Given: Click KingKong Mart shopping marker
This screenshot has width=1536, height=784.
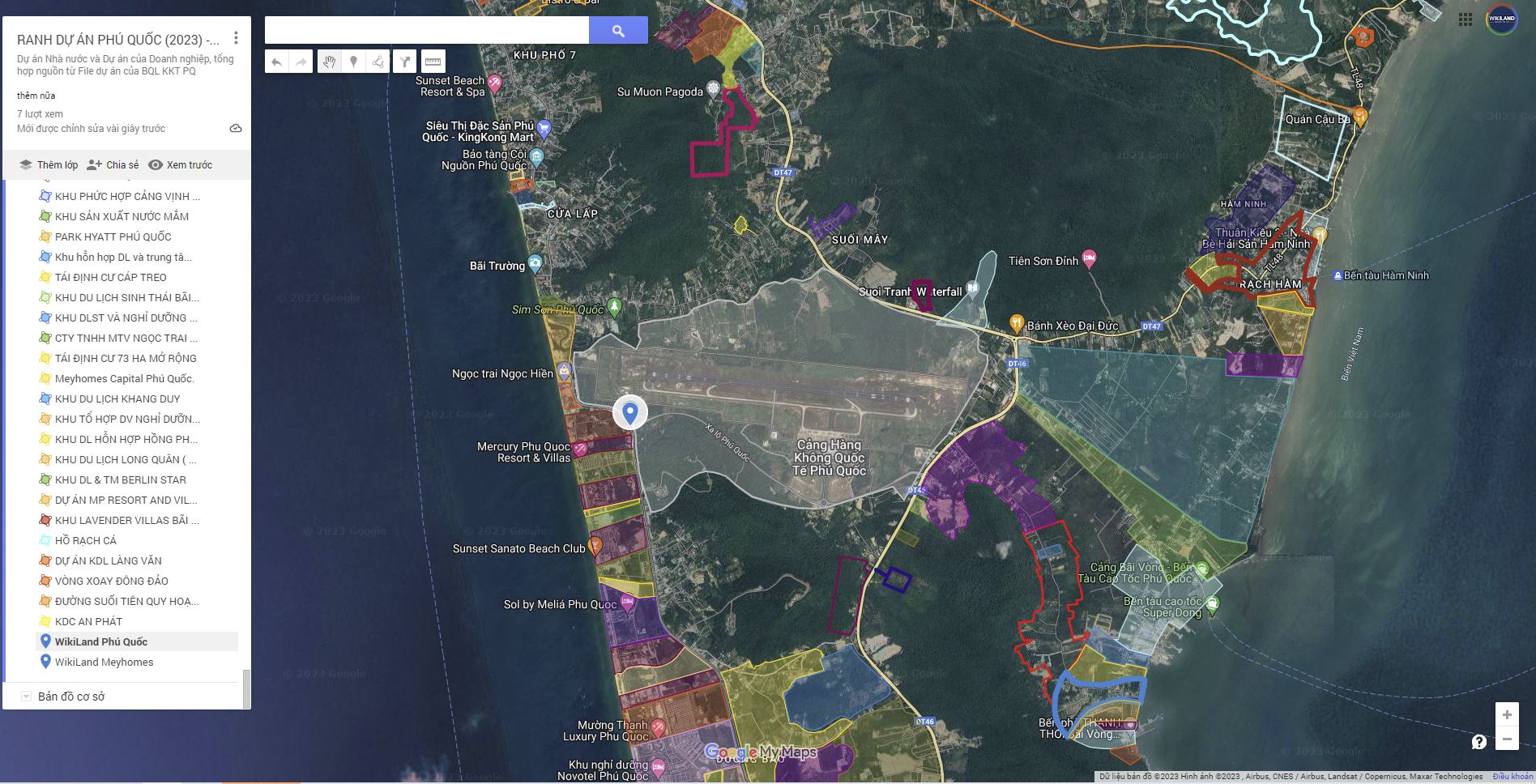Looking at the screenshot, I should point(544,127).
